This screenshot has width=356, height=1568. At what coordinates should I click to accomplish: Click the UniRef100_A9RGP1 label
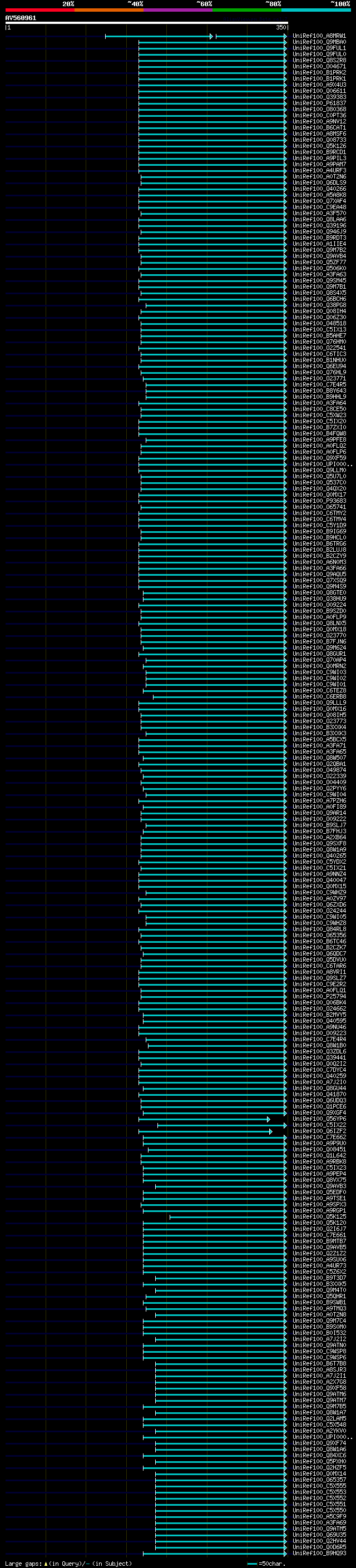point(319,1211)
